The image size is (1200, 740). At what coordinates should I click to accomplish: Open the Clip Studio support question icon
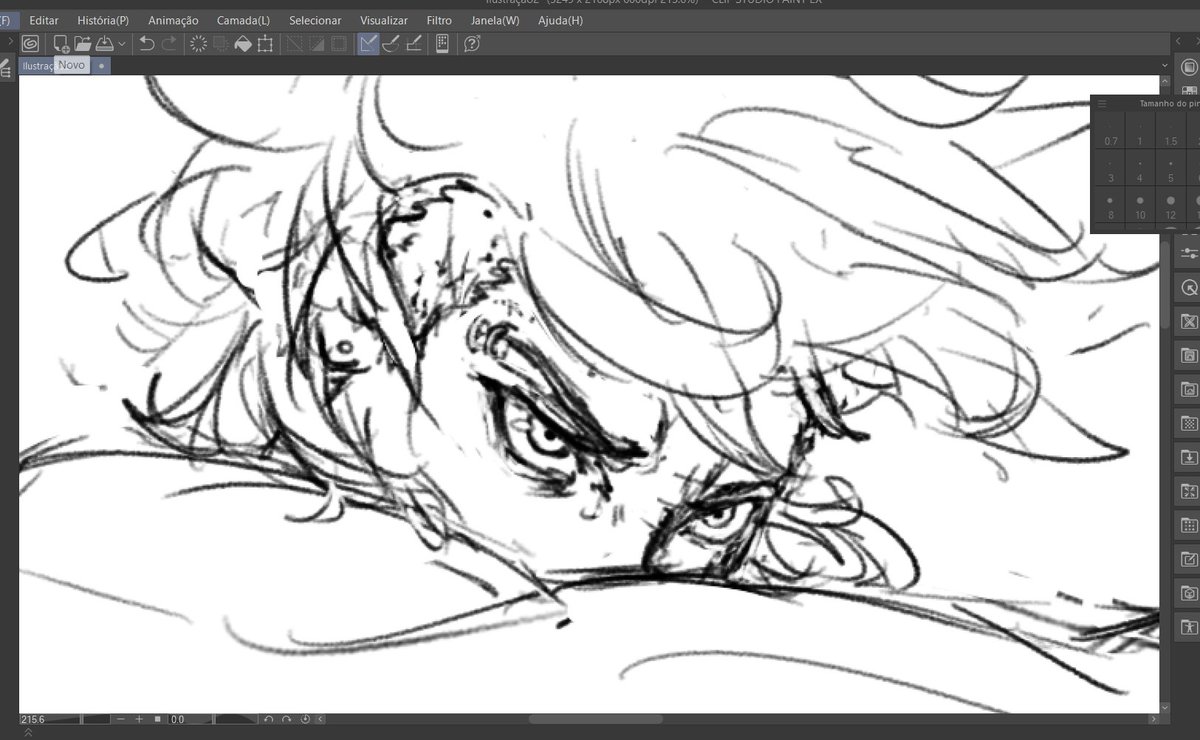473,44
